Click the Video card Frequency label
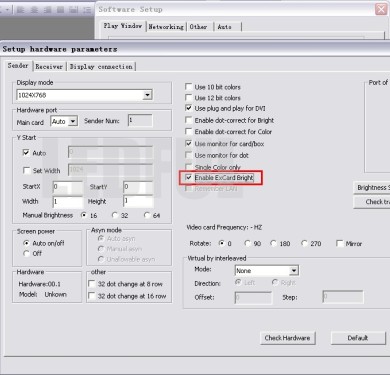Screen dimensions: 390x375 (x=224, y=227)
